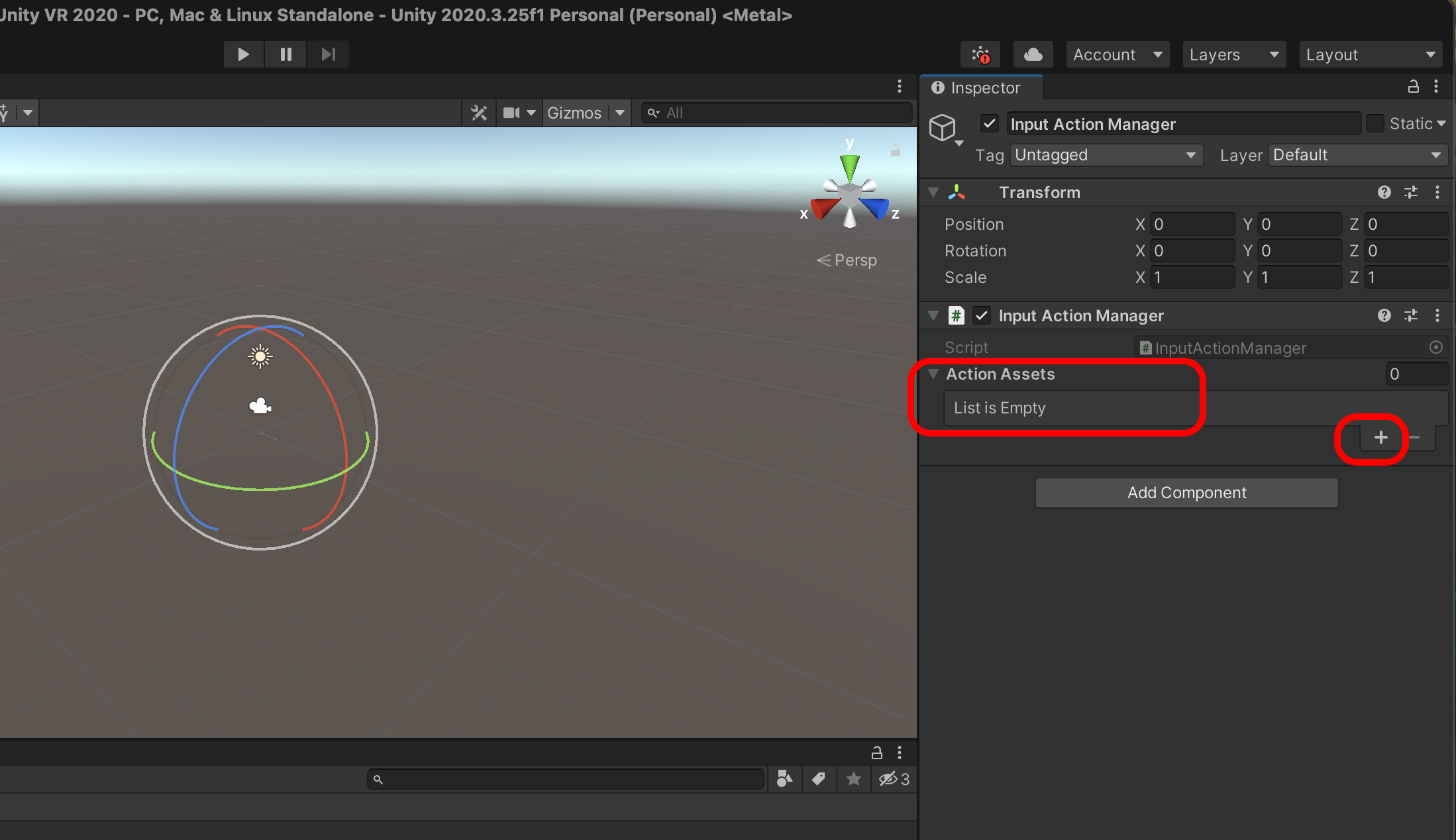Select the Inspector tab
The height and width of the screenshot is (840, 1456).
pyautogui.click(x=977, y=87)
